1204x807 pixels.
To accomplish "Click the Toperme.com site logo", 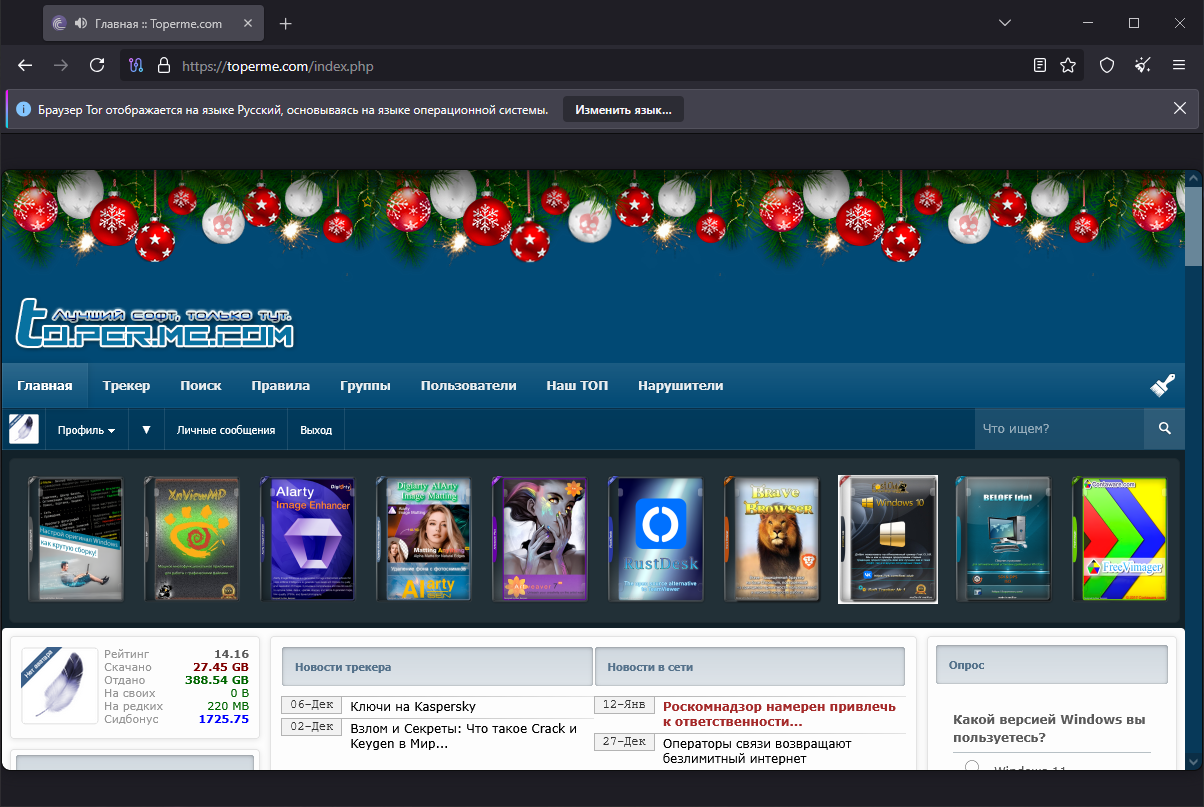I will pos(155,322).
